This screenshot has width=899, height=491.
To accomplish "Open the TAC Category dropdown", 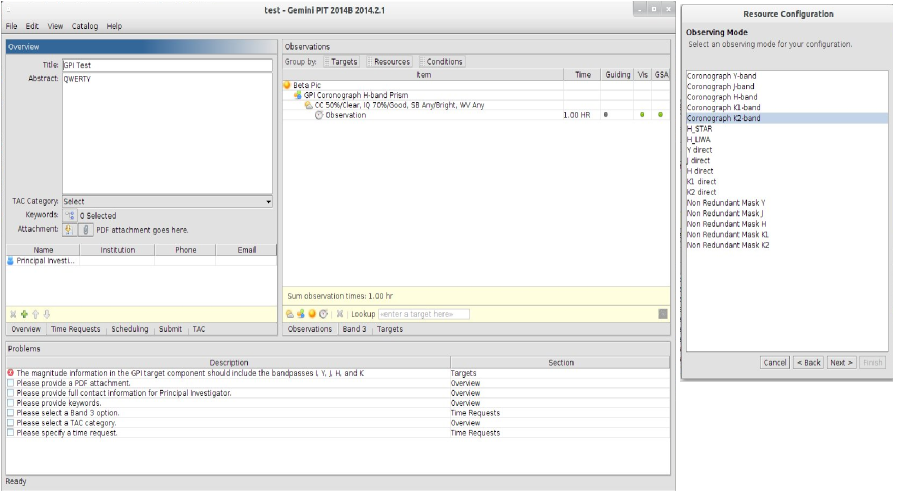I will point(167,201).
